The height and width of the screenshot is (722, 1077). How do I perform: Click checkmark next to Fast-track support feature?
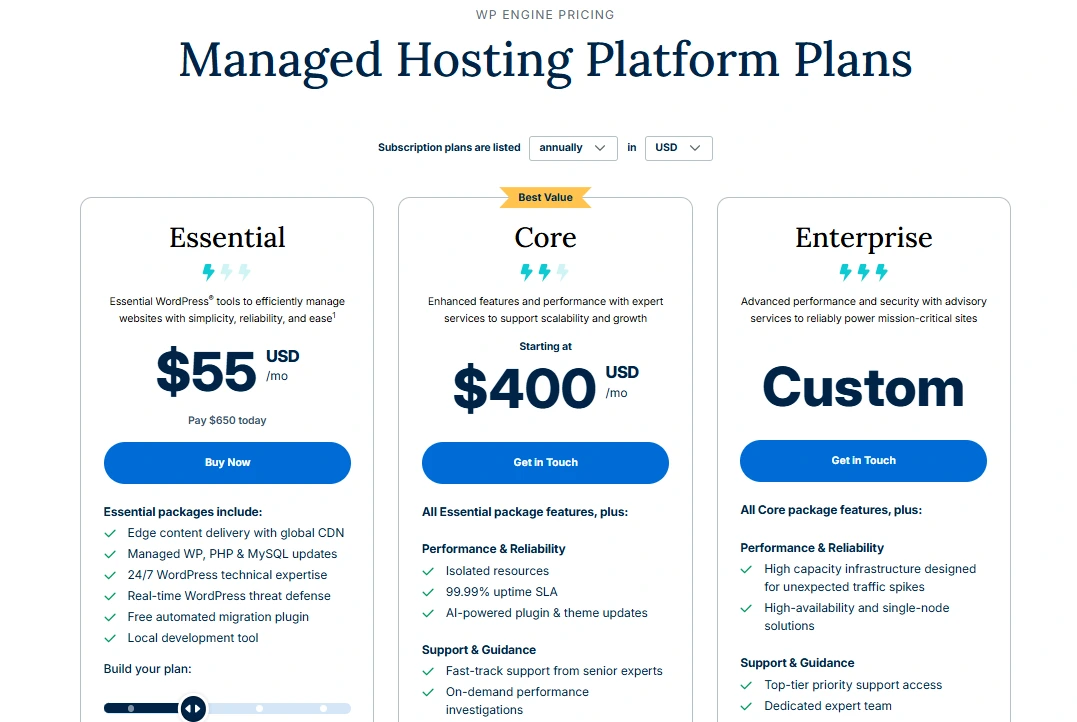(427, 671)
